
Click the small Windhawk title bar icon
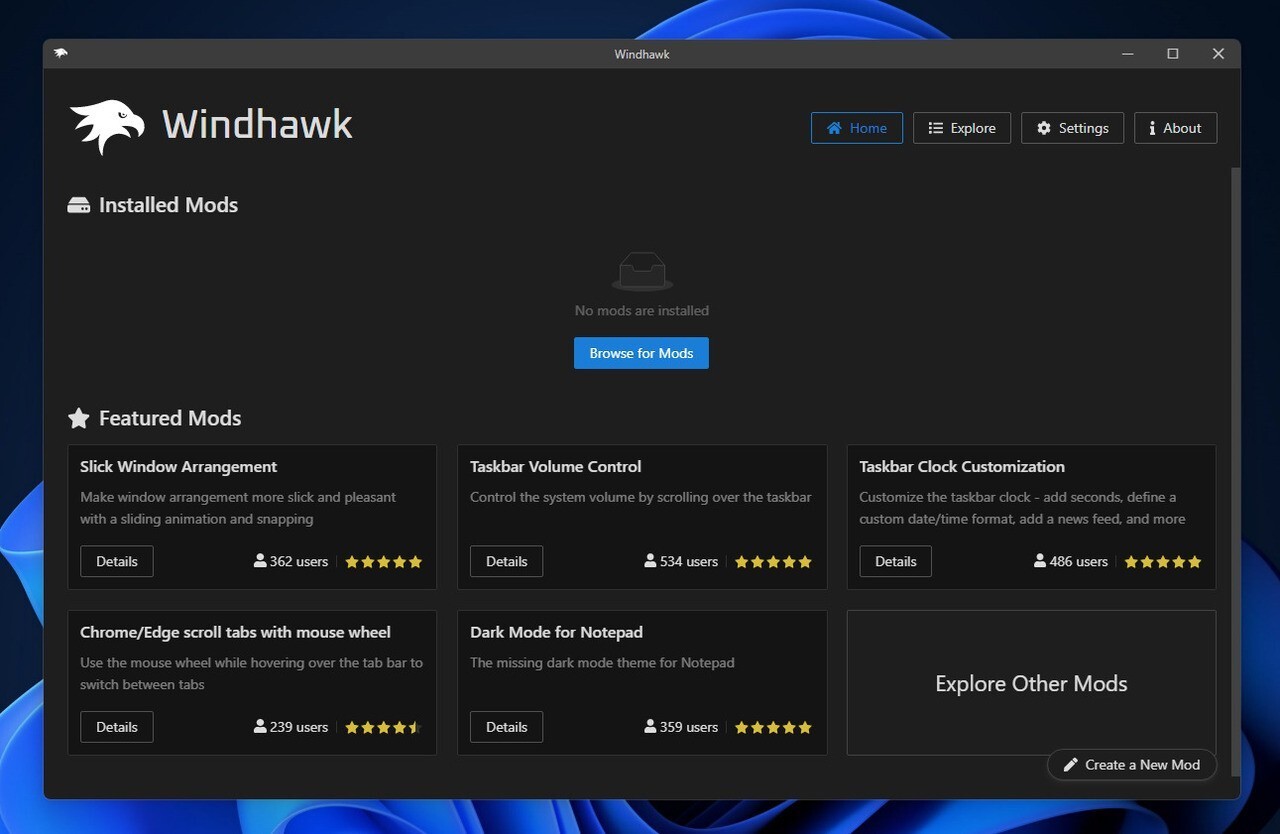click(x=61, y=53)
